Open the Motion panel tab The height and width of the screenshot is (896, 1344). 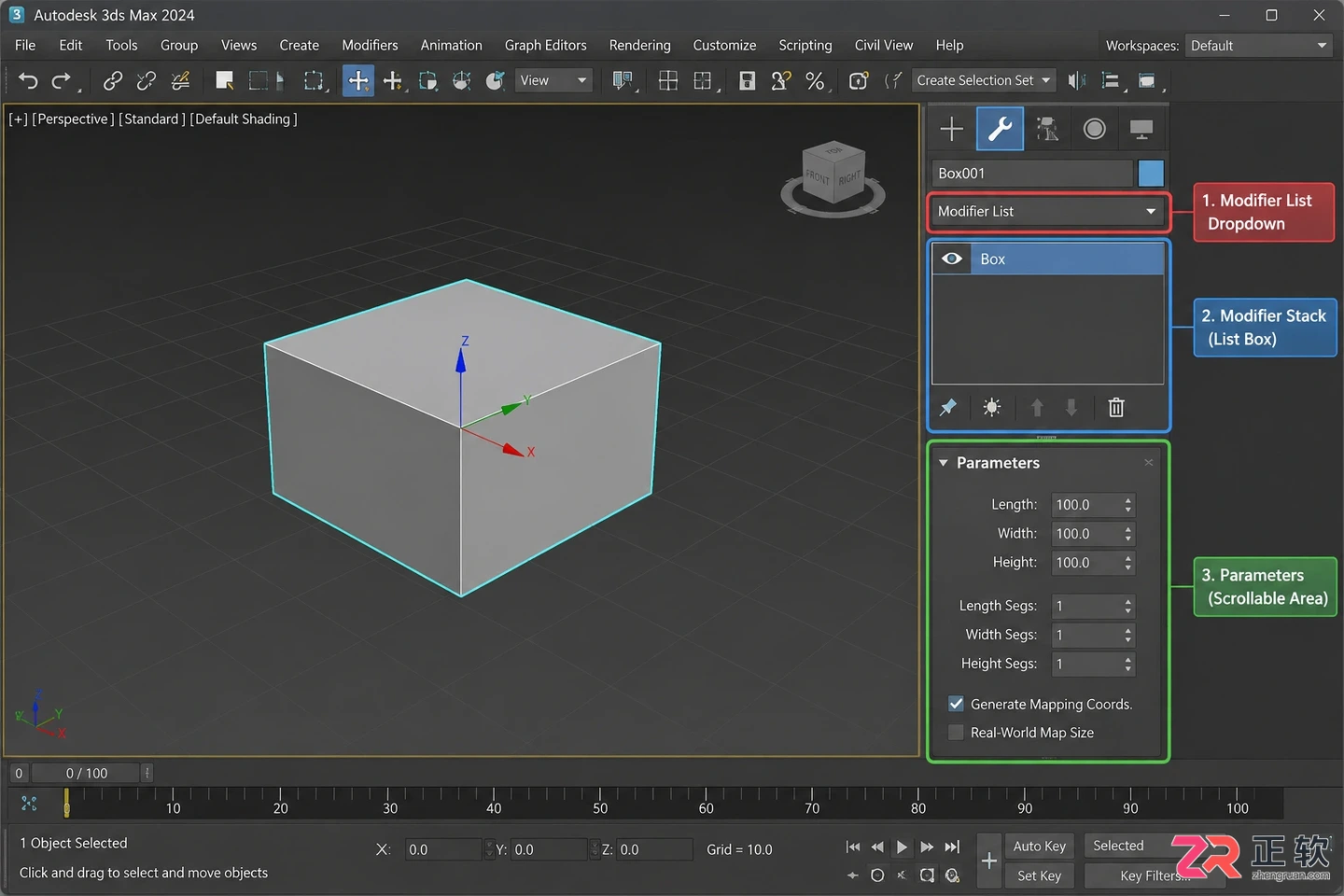1095,129
